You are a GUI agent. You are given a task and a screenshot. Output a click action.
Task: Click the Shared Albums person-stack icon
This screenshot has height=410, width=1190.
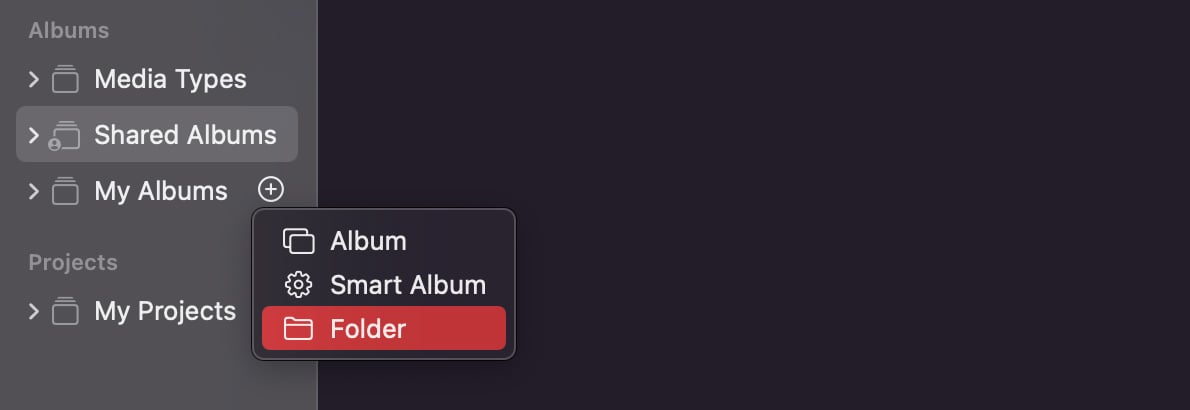(65, 135)
